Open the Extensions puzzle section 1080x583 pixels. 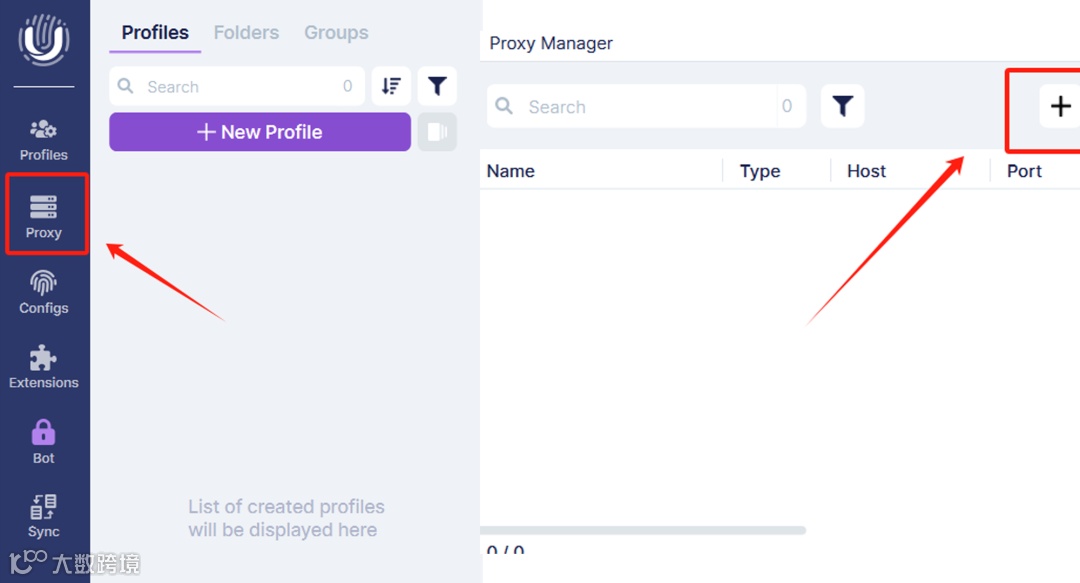44,366
